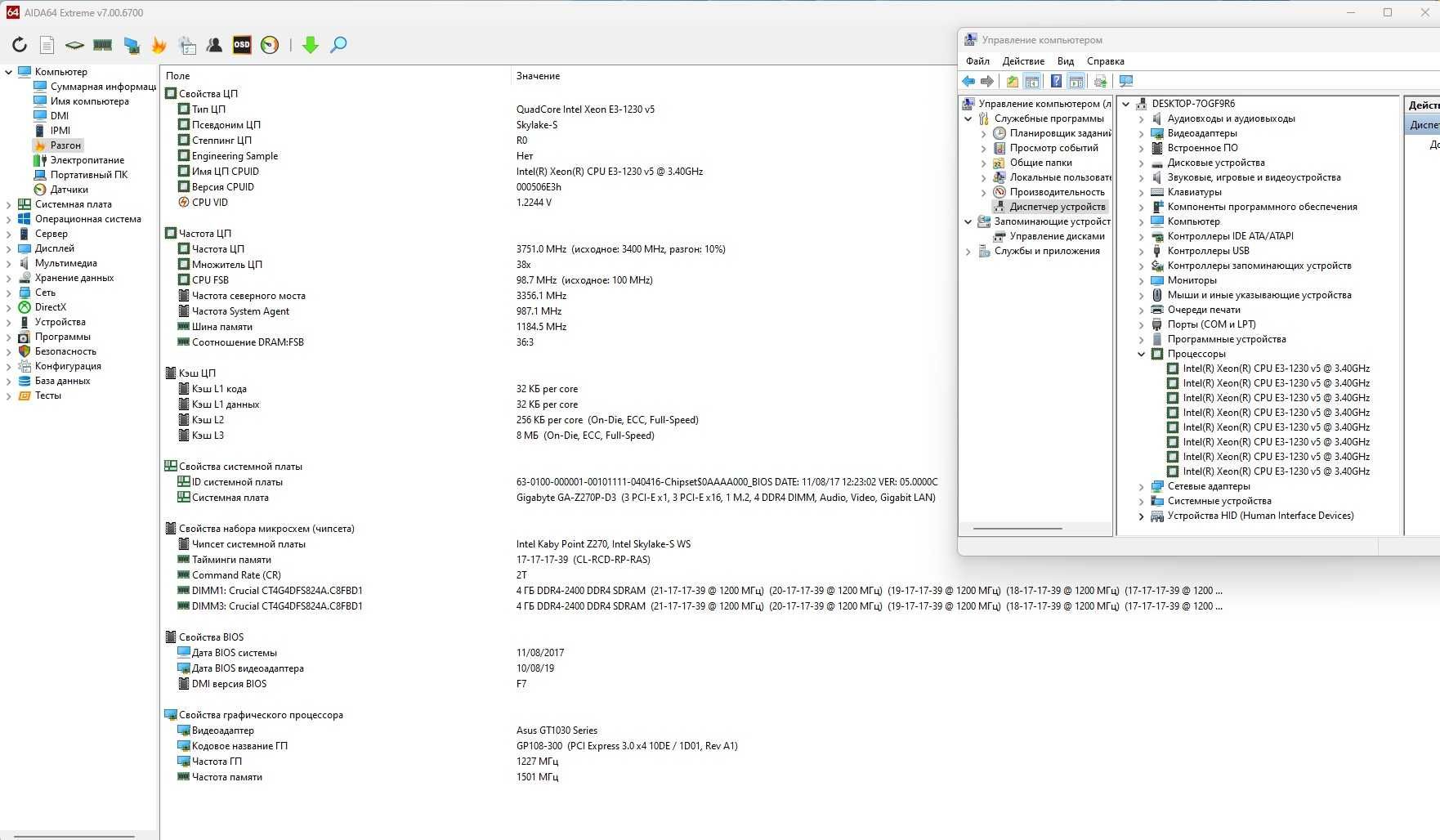Expand Системная плата node in AIDA64 tree
Image resolution: width=1440 pixels, height=840 pixels.
(x=8, y=204)
